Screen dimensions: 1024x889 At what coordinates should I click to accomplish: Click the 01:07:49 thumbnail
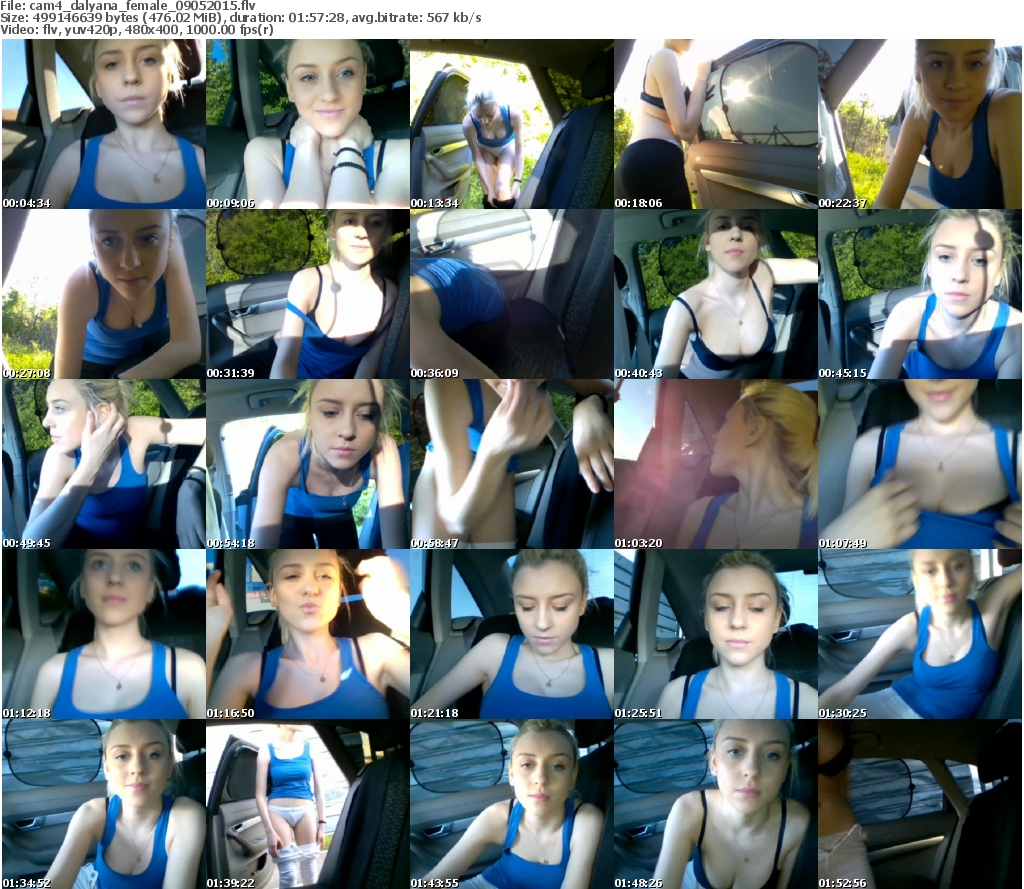[920, 464]
